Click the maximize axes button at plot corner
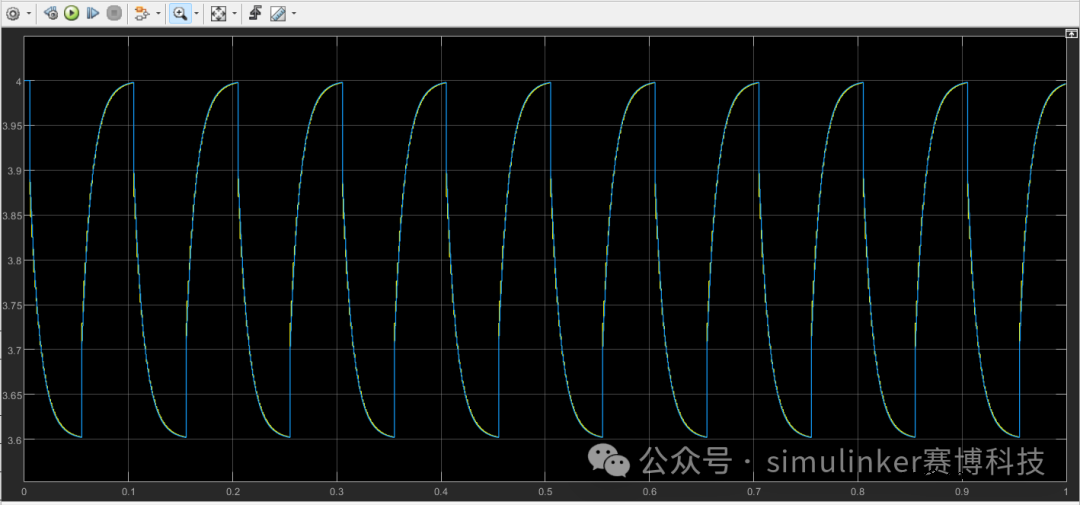 1071,34
